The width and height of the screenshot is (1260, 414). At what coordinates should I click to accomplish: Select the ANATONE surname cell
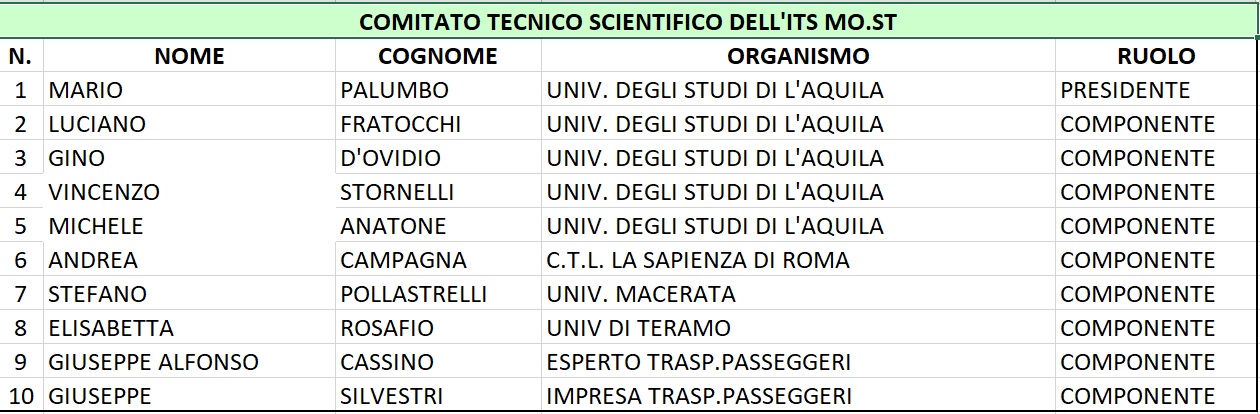coord(438,226)
